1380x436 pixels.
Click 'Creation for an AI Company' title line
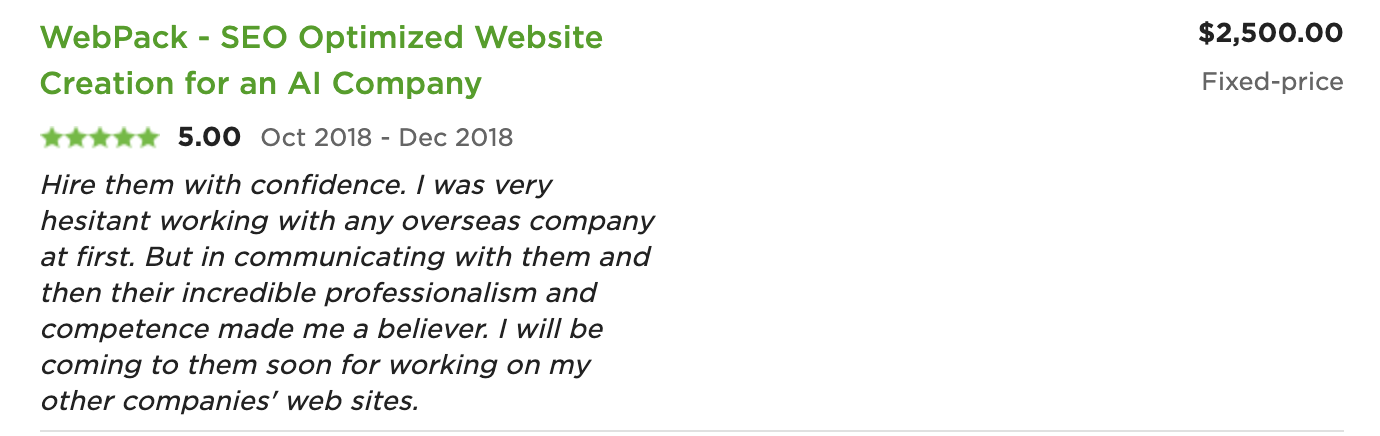[261, 83]
